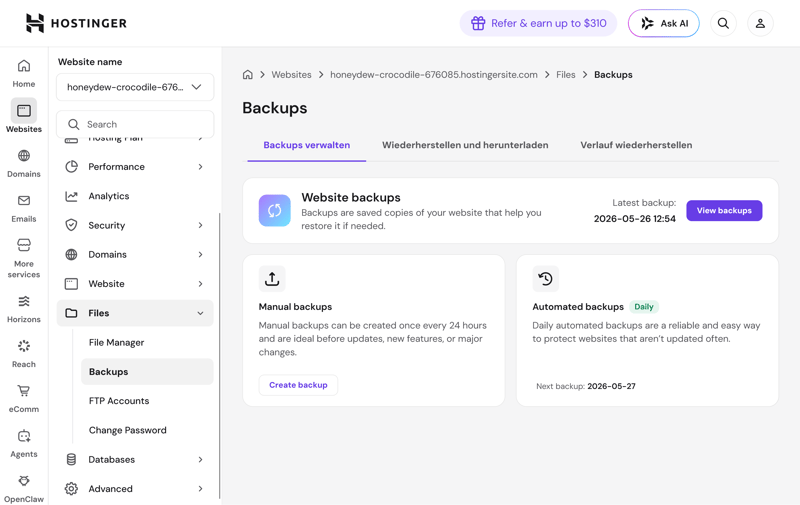Expand the sidebar Domains menu chevron

201,255
